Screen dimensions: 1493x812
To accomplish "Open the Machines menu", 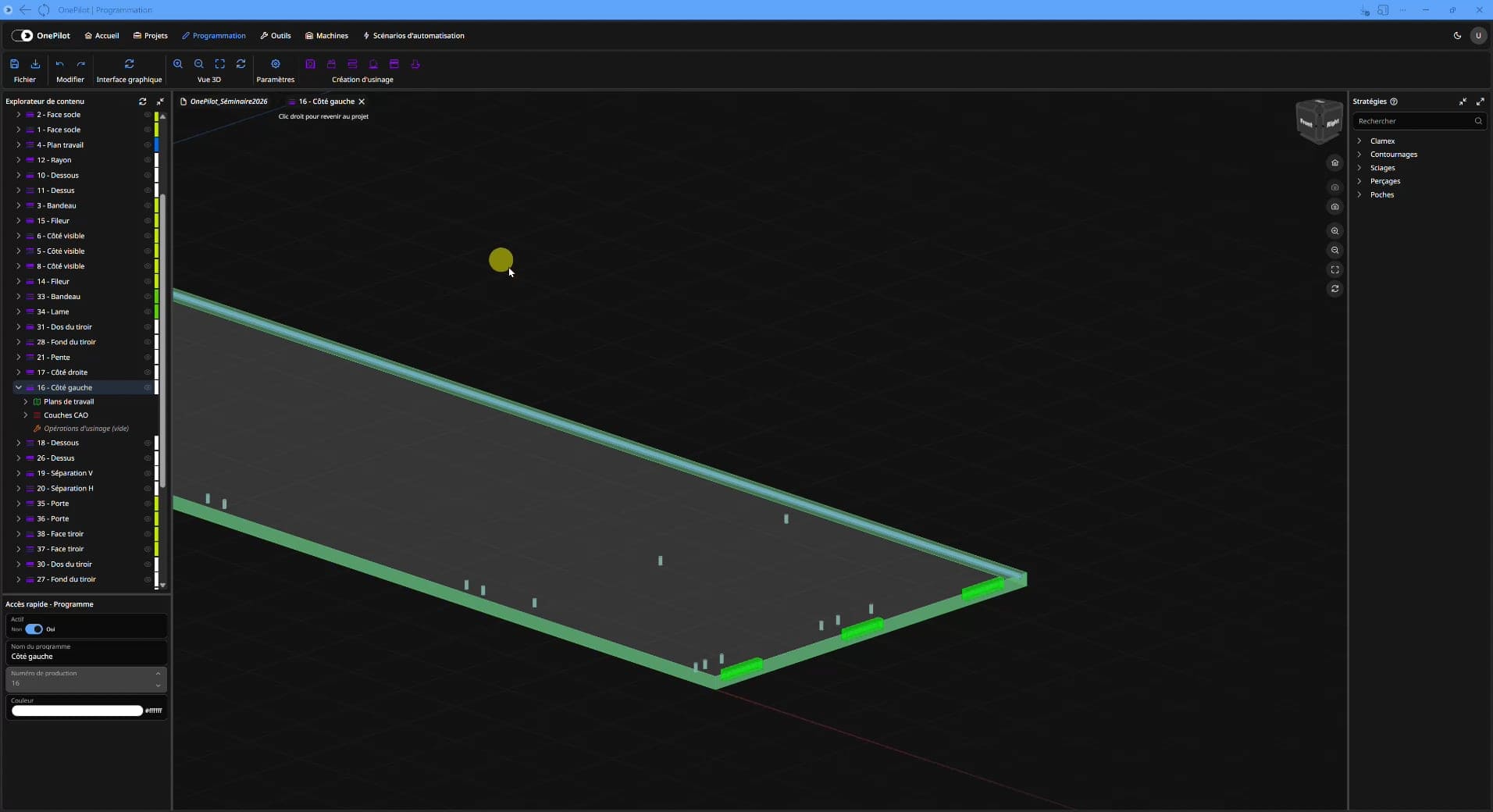I will (x=327, y=36).
